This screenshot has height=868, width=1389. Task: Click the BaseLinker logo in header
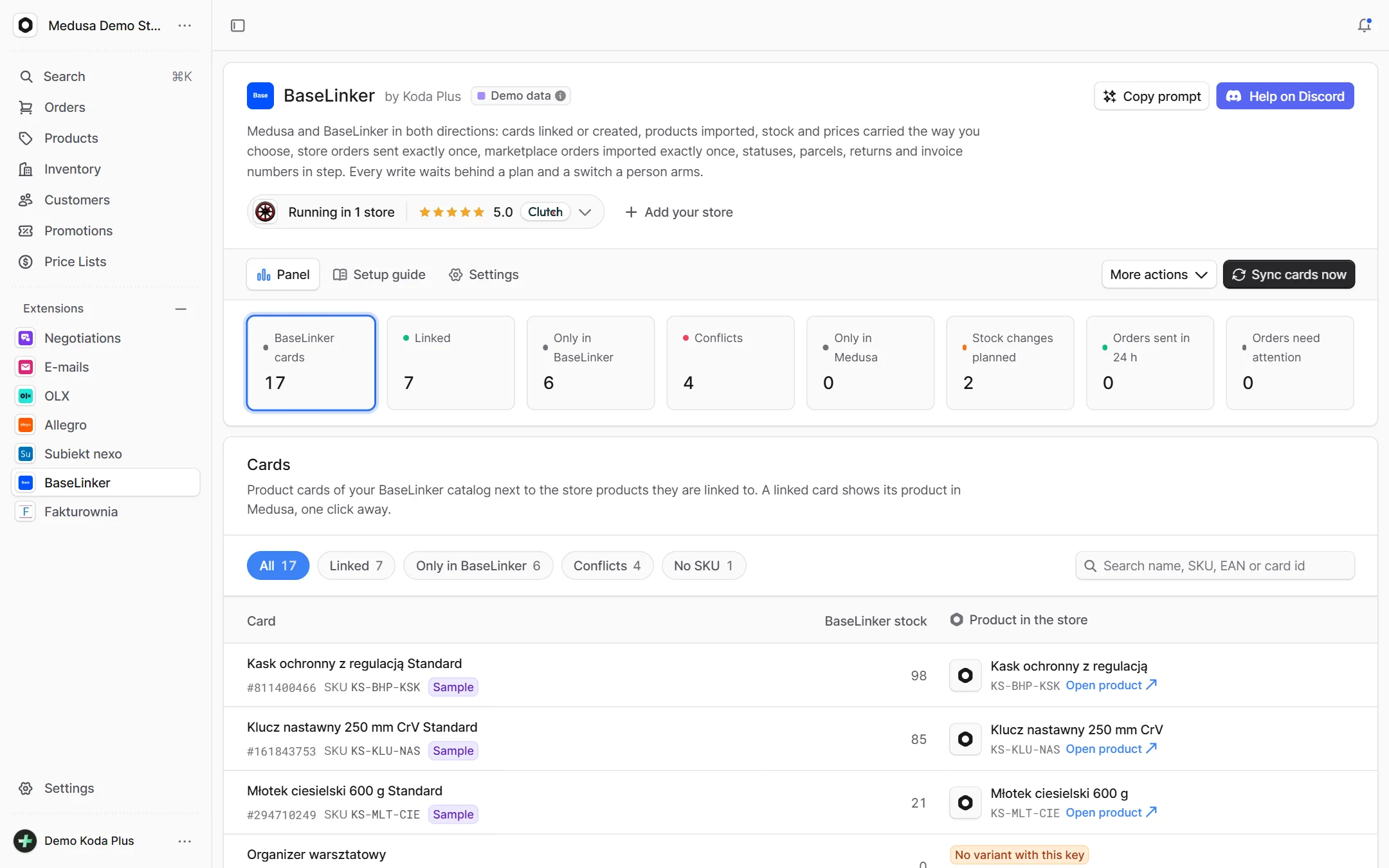coord(260,96)
